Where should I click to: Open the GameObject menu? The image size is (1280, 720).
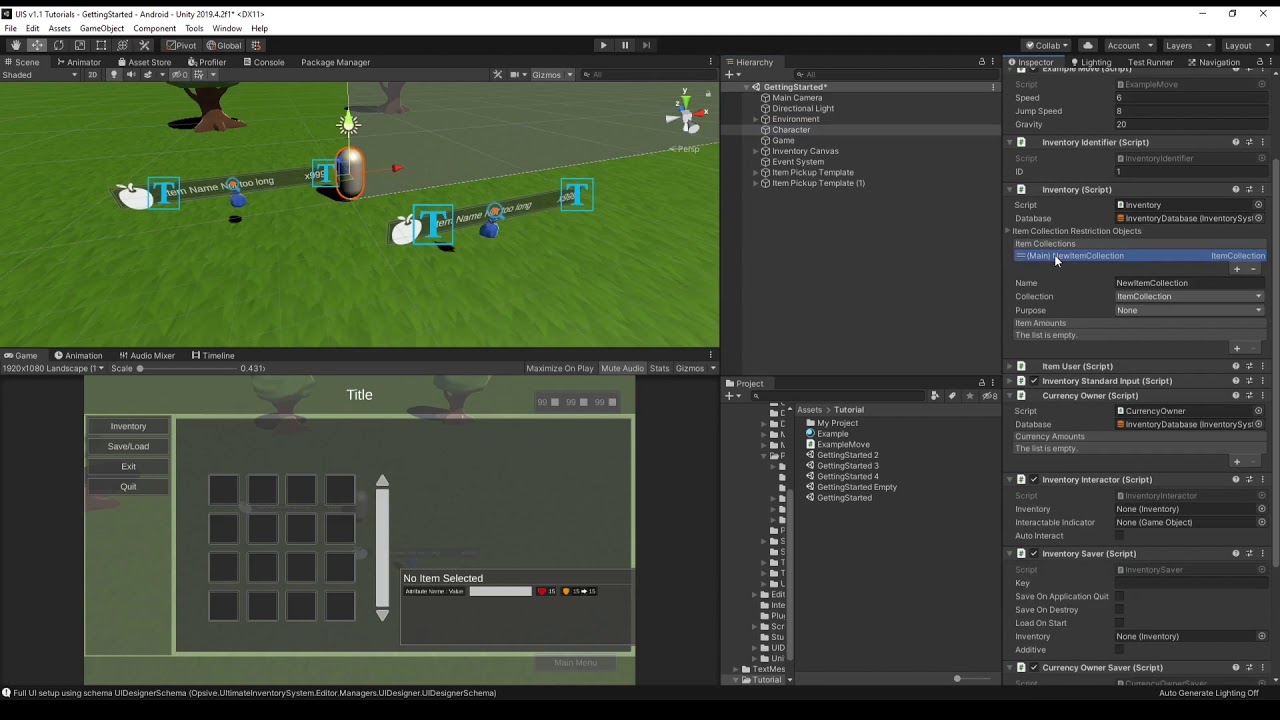coord(102,28)
